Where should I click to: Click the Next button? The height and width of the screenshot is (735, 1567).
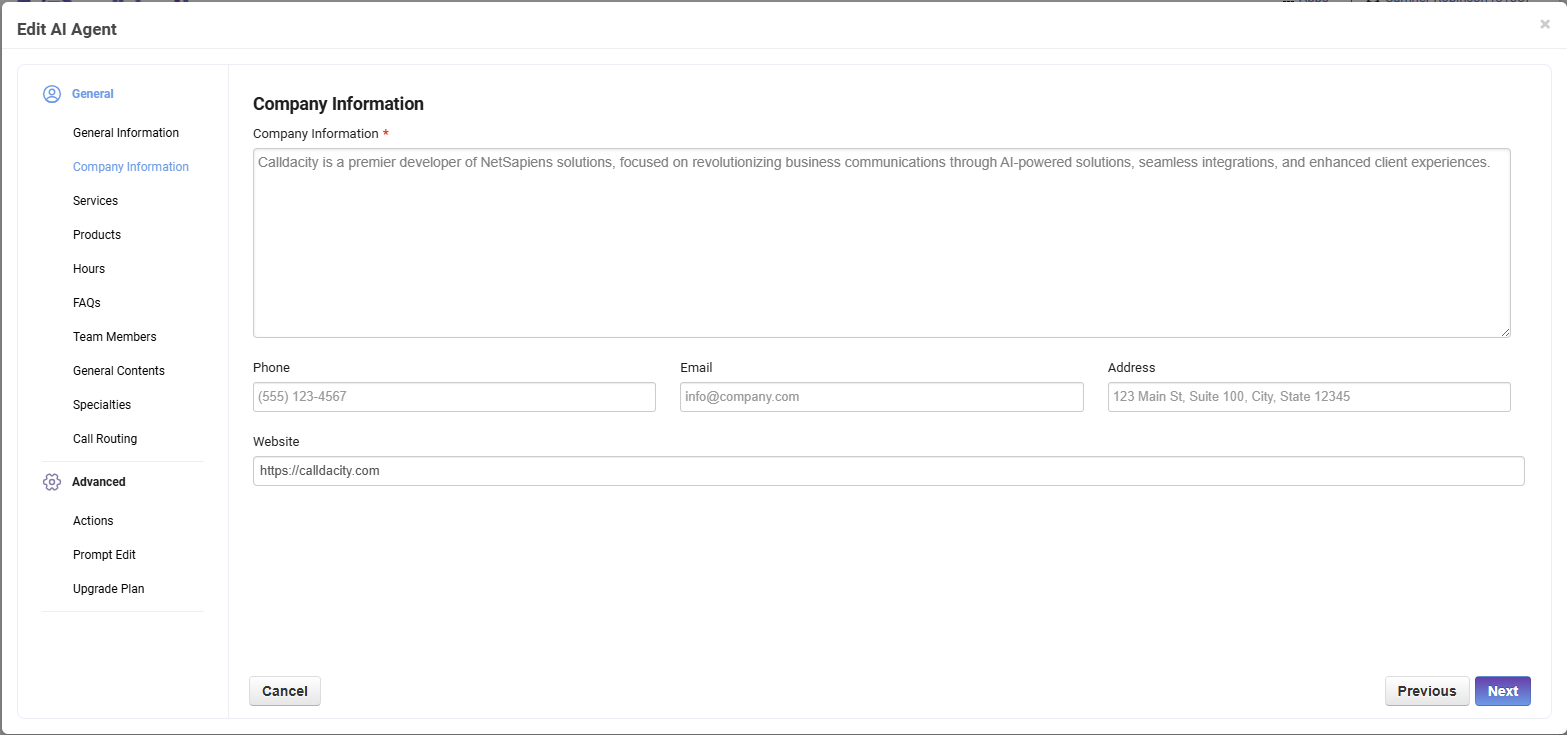pyautogui.click(x=1502, y=691)
